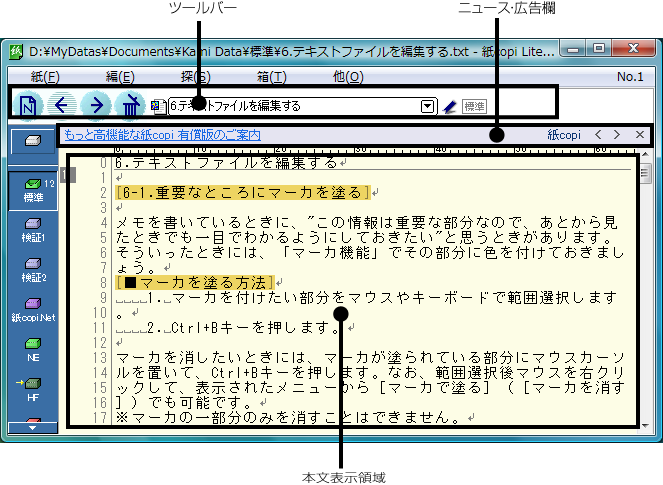663x485 pixels.
Task: Go back with the left arrow button
Action: (63, 104)
